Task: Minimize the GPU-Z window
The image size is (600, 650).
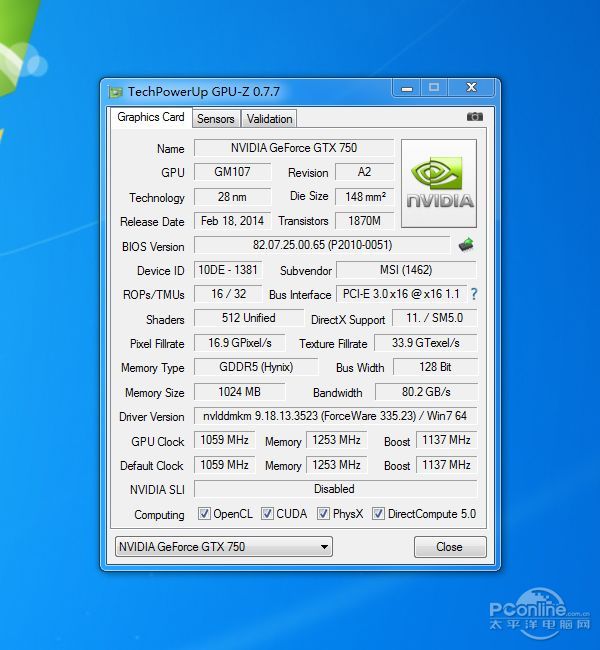Action: click(x=407, y=88)
